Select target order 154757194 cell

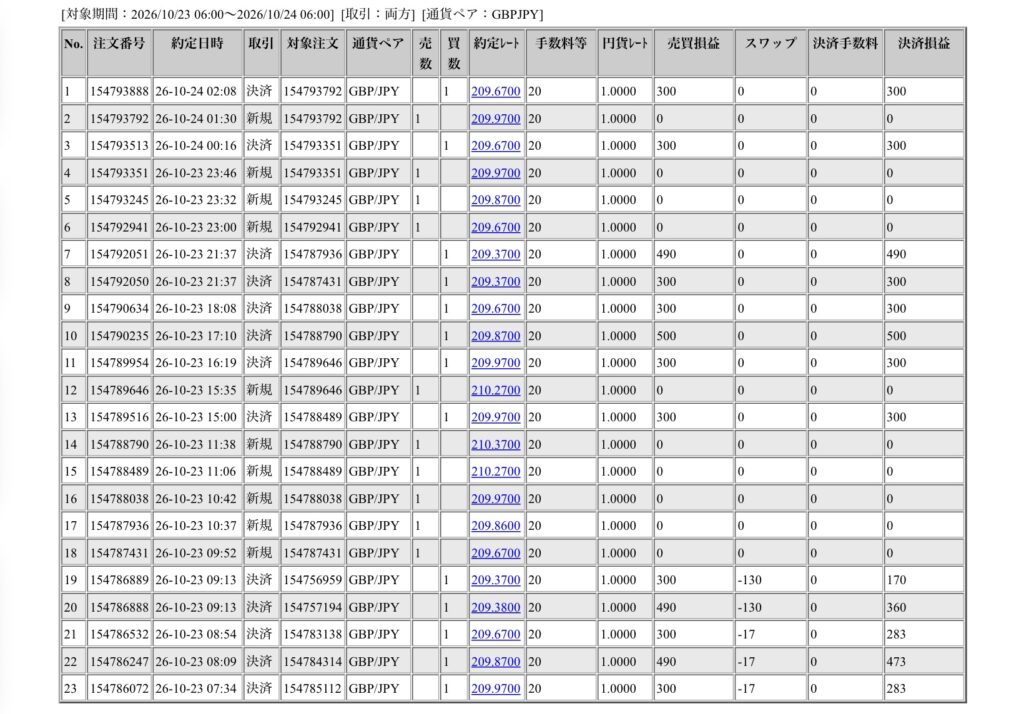click(x=313, y=607)
